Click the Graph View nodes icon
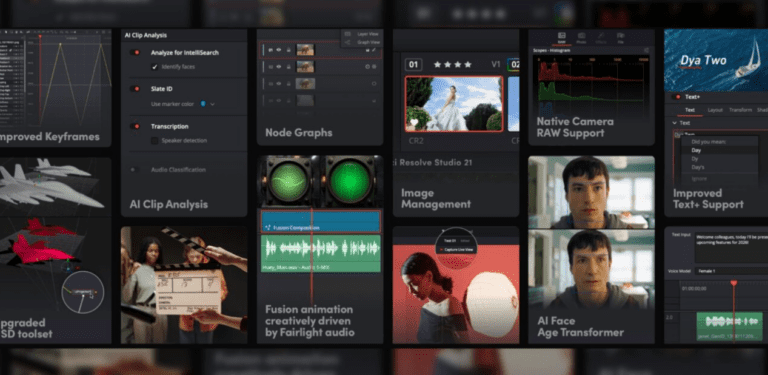The image size is (768, 375). pos(348,43)
